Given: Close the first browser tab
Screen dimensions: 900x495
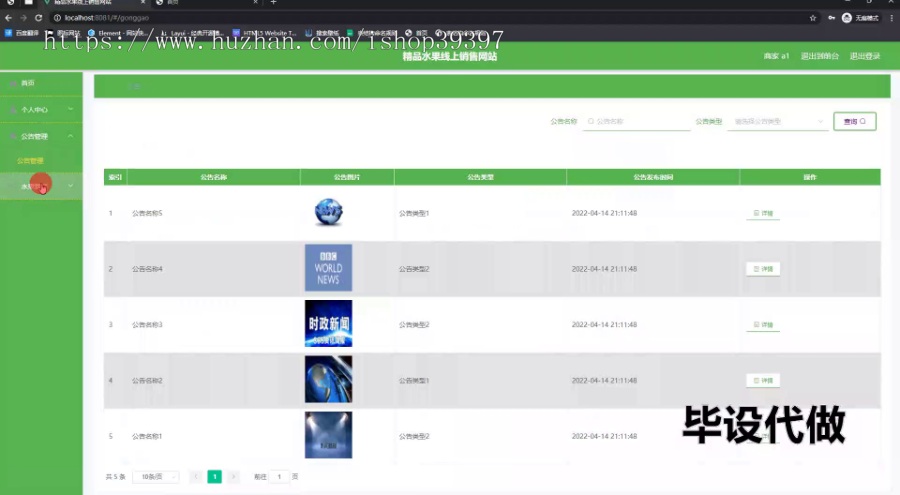Looking at the screenshot, I should [143, 3].
